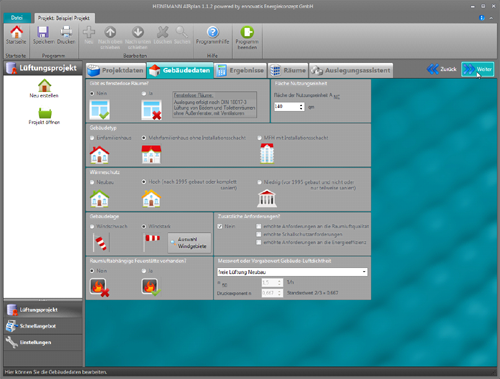Open the Datei menu
This screenshot has height=379, width=500.
17,18
